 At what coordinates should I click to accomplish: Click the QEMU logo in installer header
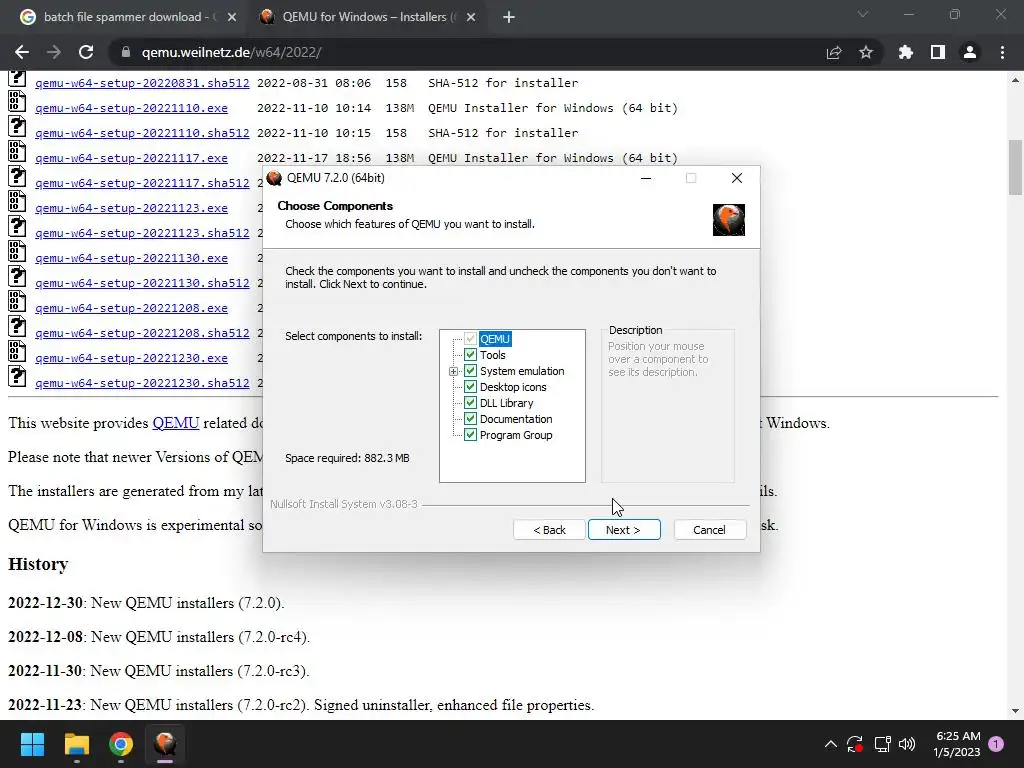tap(729, 219)
